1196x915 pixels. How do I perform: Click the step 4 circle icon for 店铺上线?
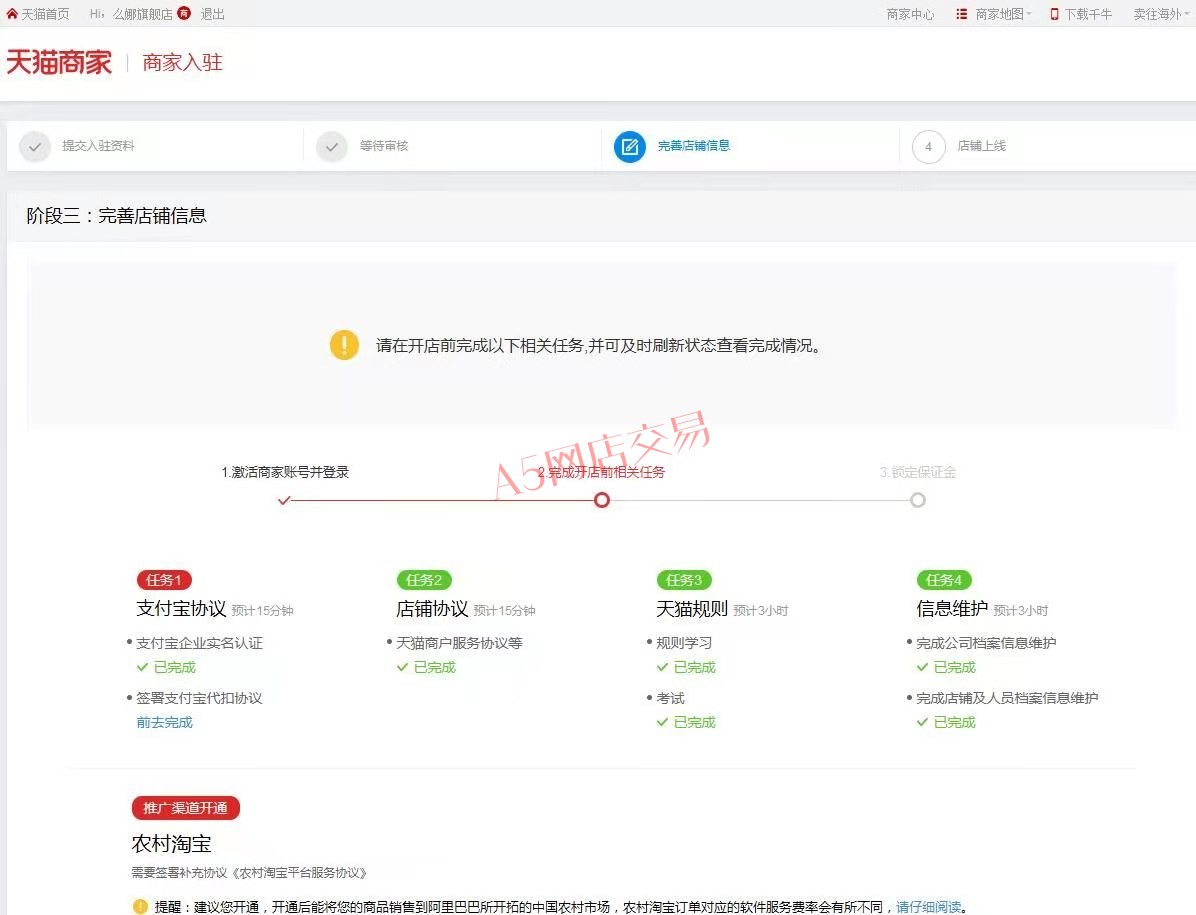(928, 147)
